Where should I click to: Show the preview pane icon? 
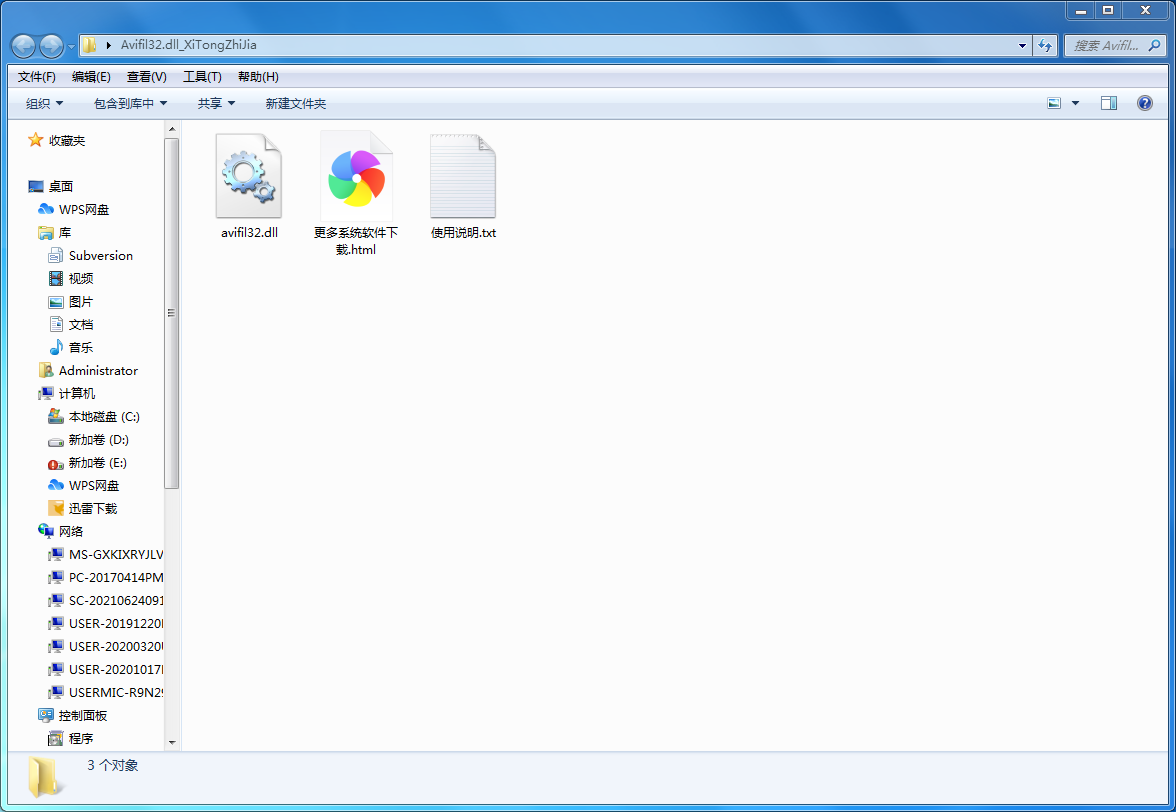tap(1108, 103)
